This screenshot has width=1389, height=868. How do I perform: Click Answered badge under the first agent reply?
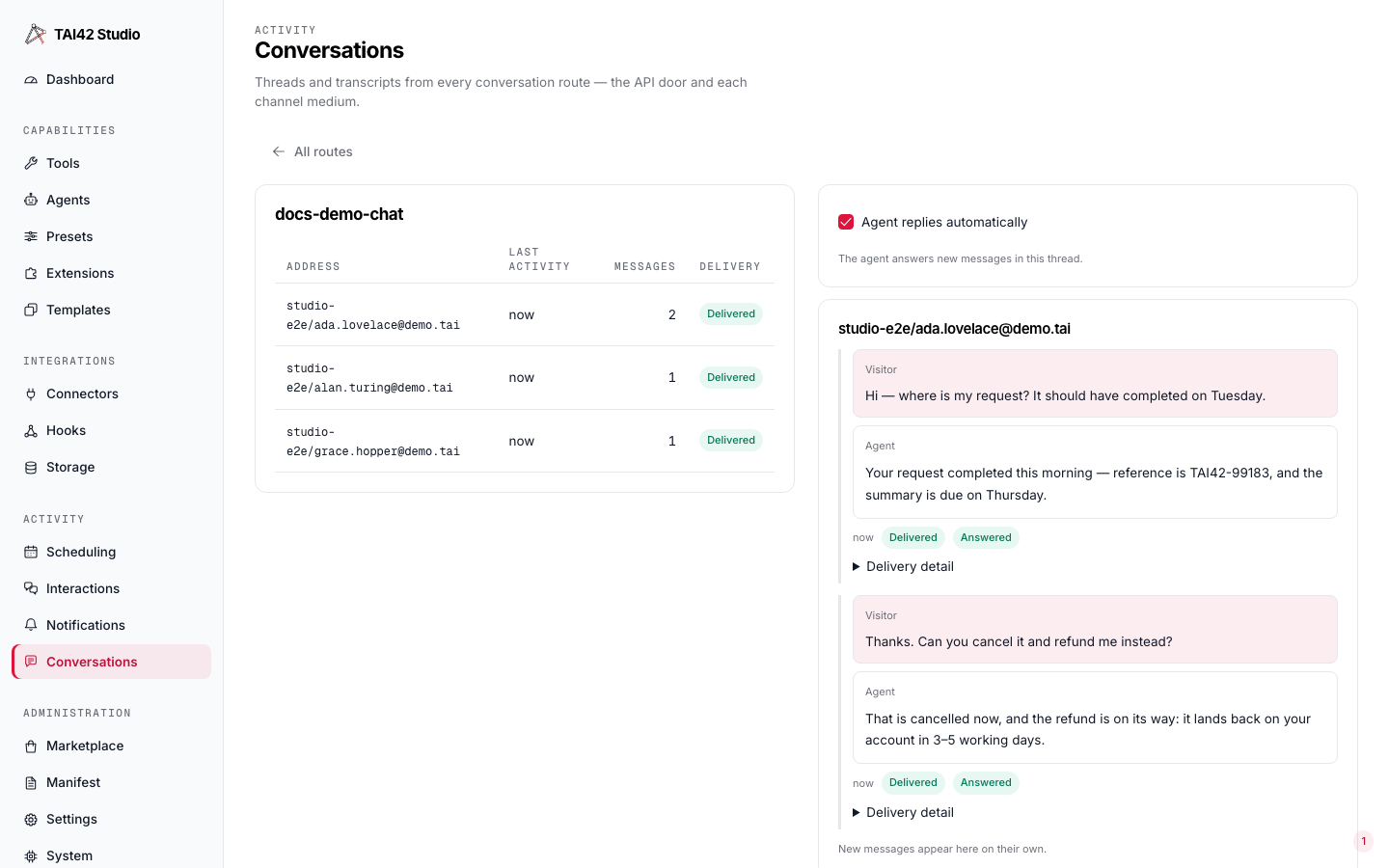(986, 538)
